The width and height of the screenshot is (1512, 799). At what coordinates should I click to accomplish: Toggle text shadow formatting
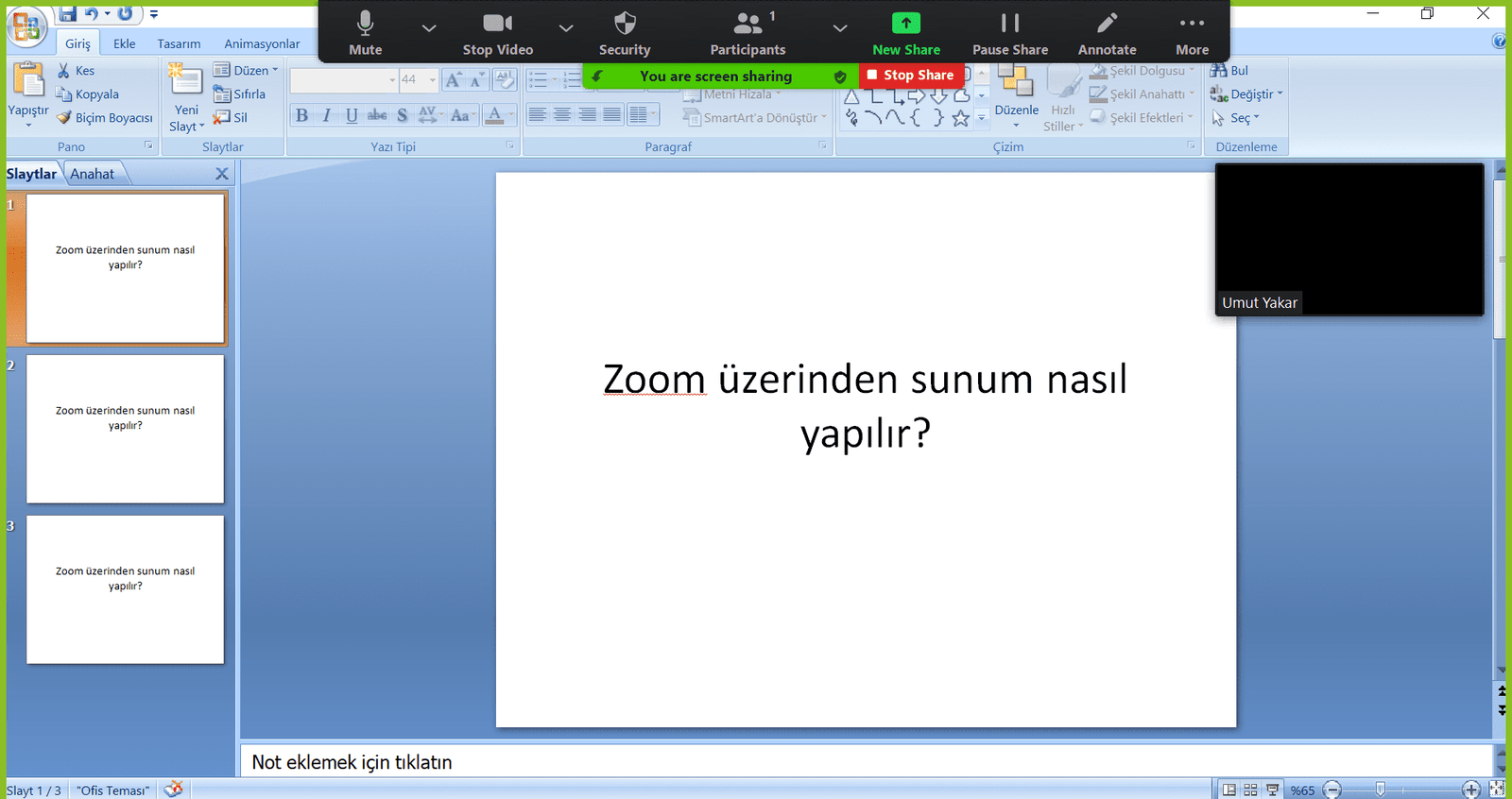[402, 115]
